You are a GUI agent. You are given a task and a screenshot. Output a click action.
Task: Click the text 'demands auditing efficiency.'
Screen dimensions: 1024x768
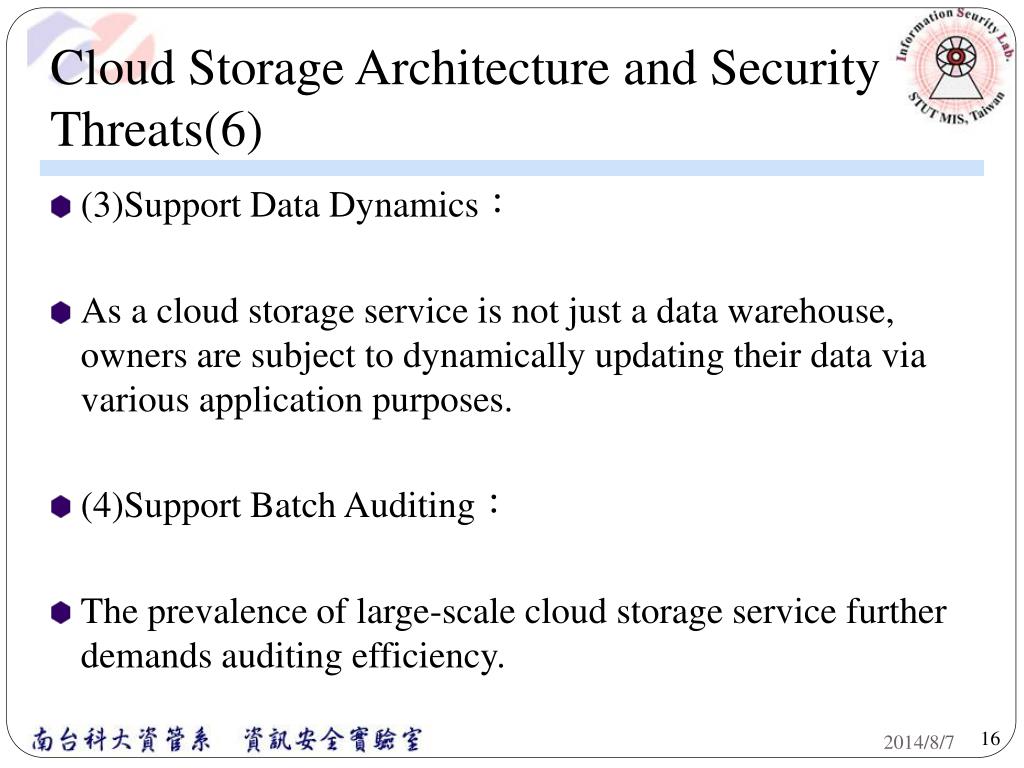click(x=293, y=656)
